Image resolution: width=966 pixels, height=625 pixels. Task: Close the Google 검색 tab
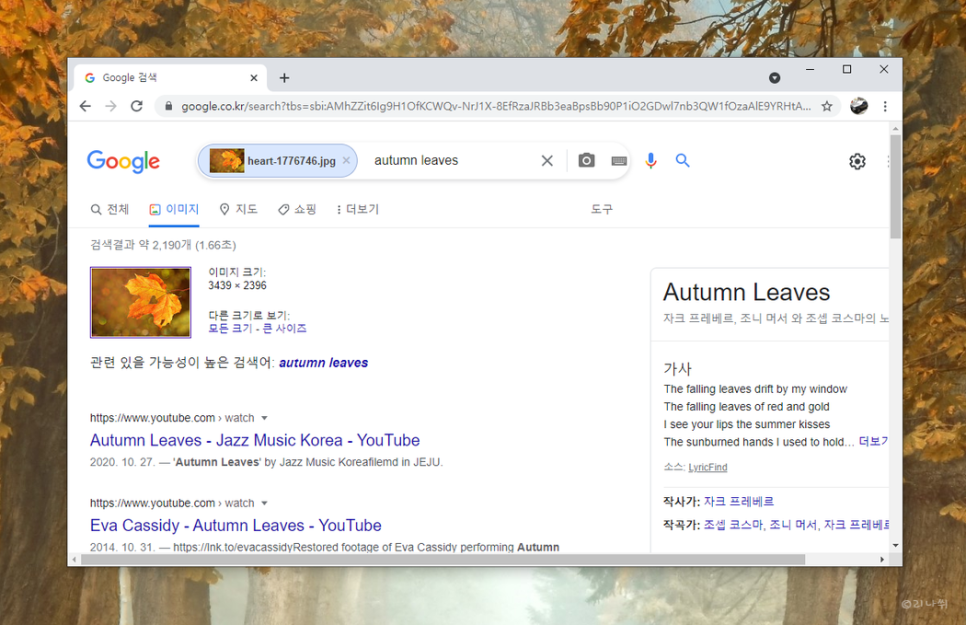click(x=254, y=78)
